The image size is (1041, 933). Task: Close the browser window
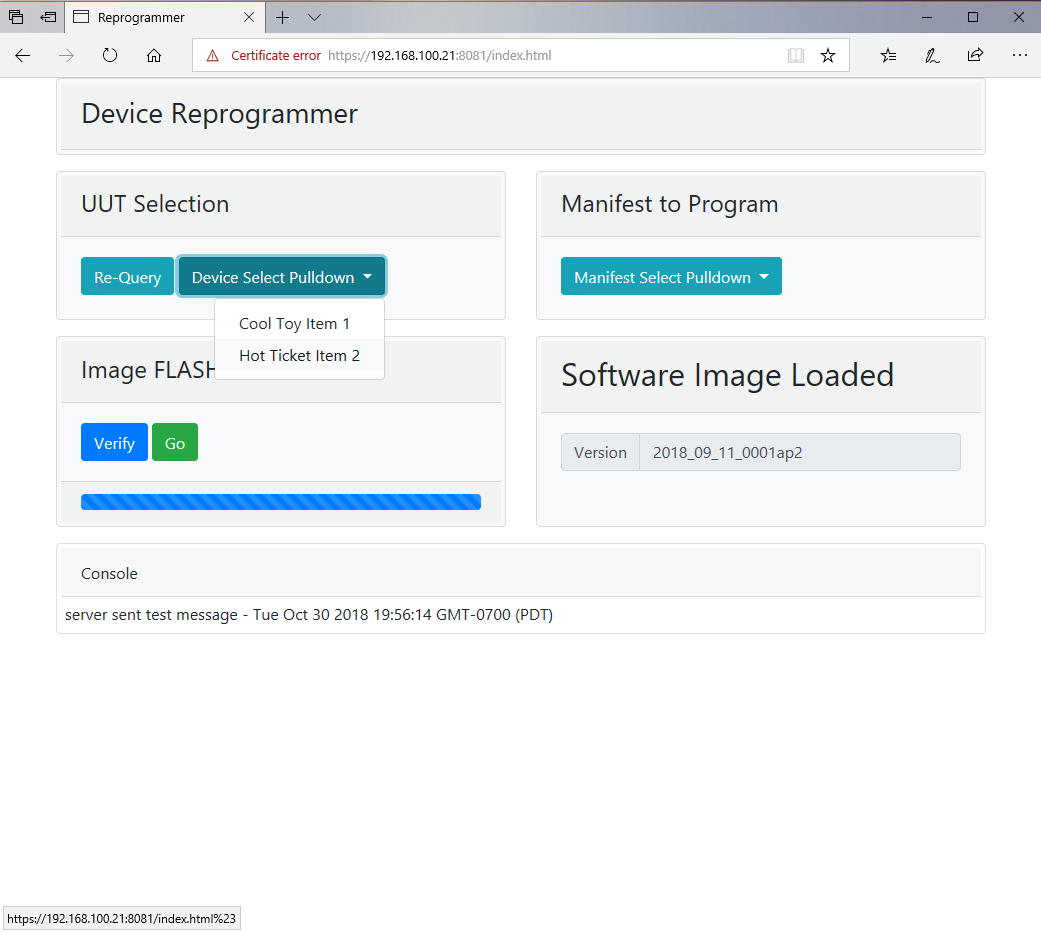pos(1018,17)
